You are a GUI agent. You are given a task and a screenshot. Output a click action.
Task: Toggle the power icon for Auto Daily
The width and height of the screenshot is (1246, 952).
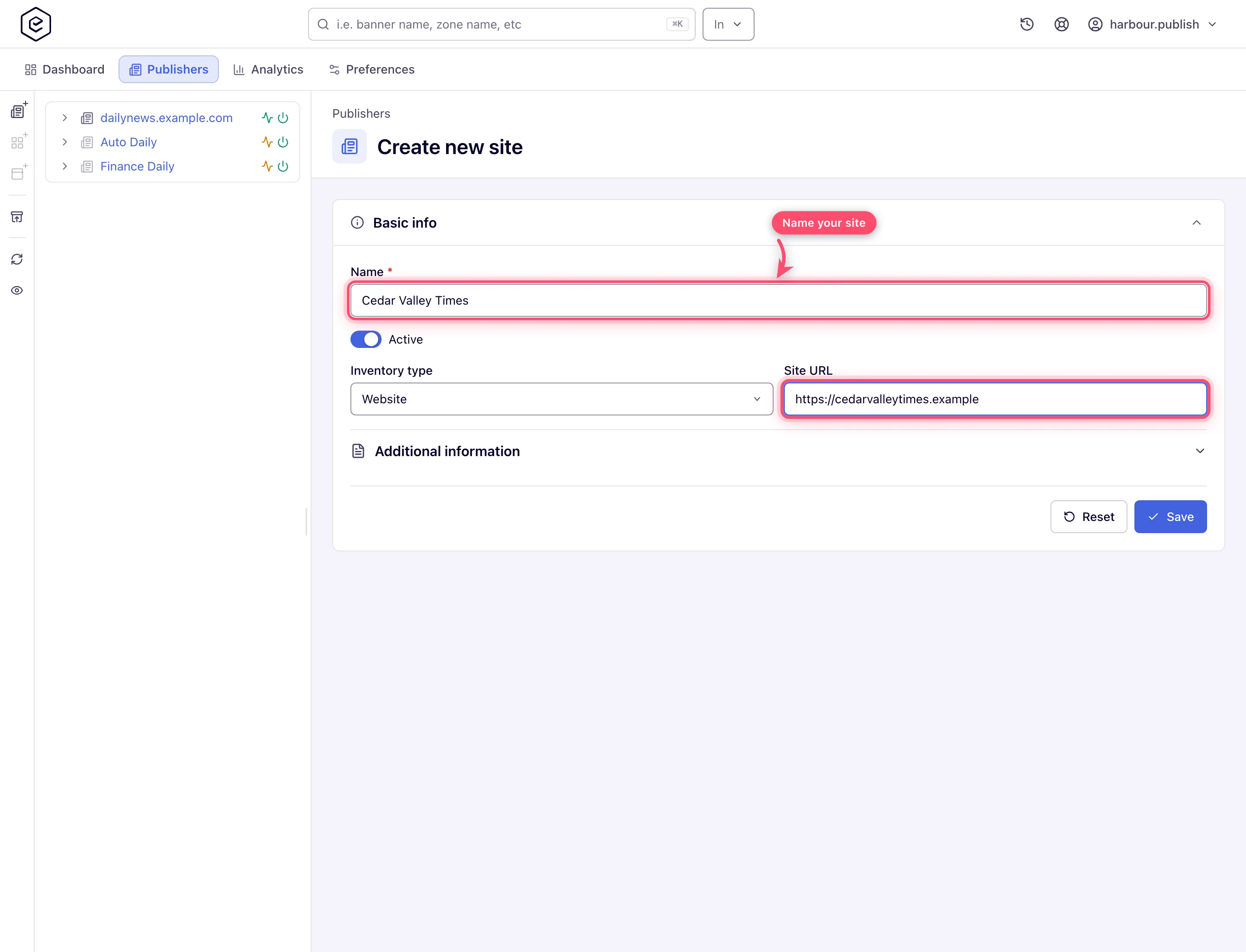coord(283,142)
